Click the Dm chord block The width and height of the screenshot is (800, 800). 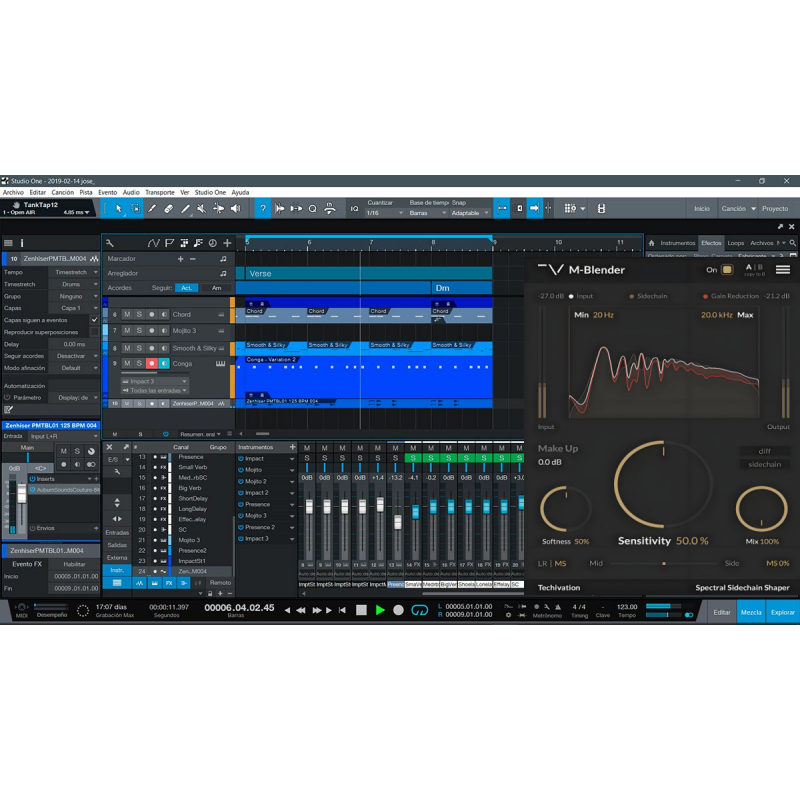click(x=462, y=288)
